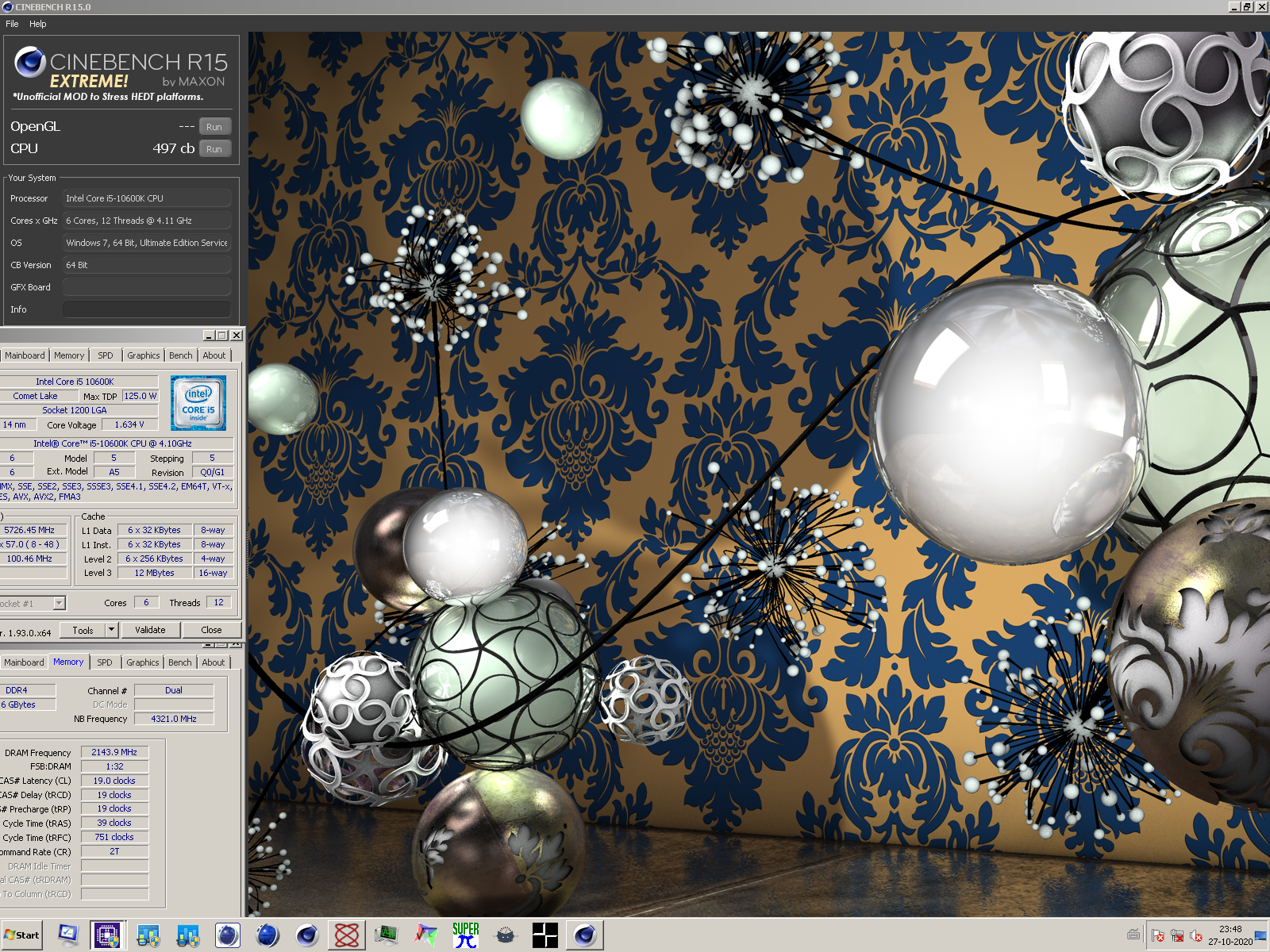Select the highlighted Memory tab in CPU-Z memory window
This screenshot has width=1270, height=952.
pos(68,662)
